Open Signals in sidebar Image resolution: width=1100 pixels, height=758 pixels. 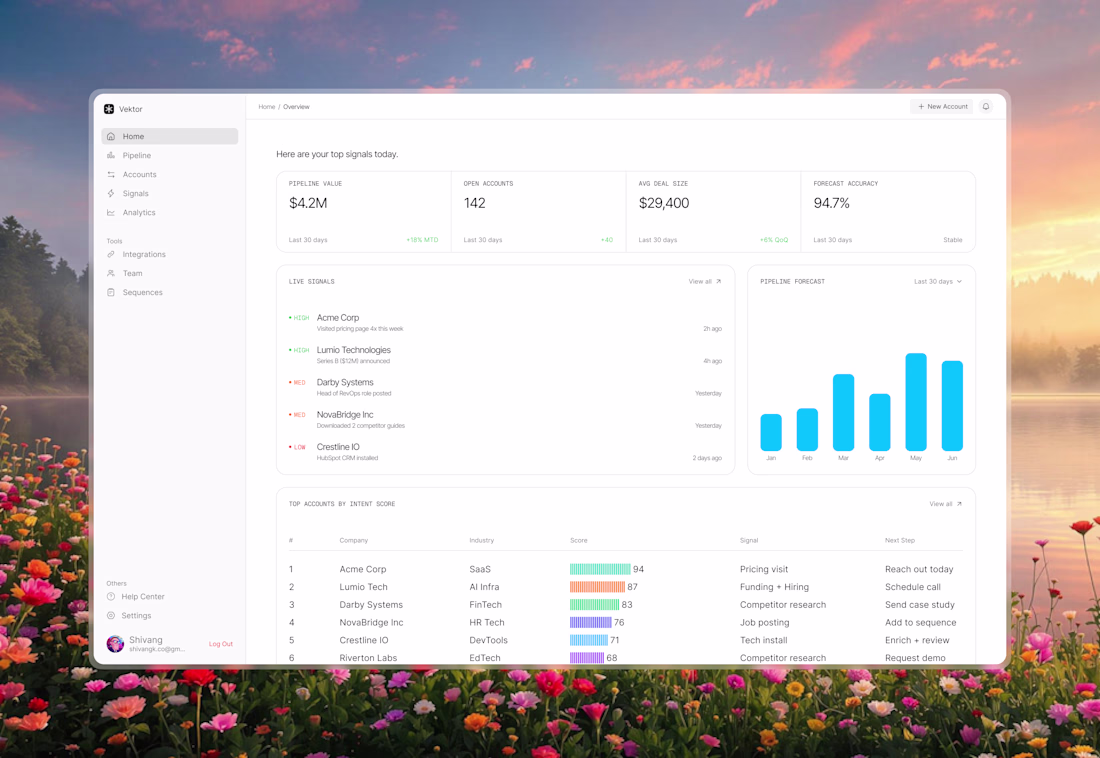pos(170,193)
